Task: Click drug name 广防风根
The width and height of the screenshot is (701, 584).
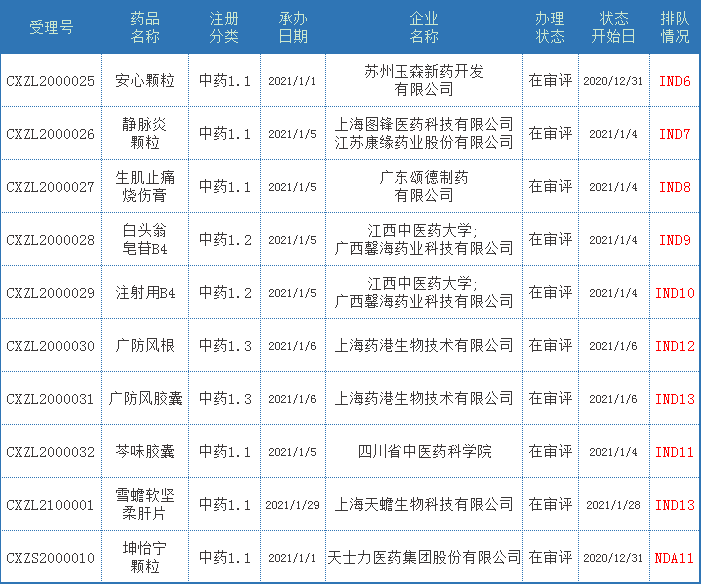Action: [145, 345]
